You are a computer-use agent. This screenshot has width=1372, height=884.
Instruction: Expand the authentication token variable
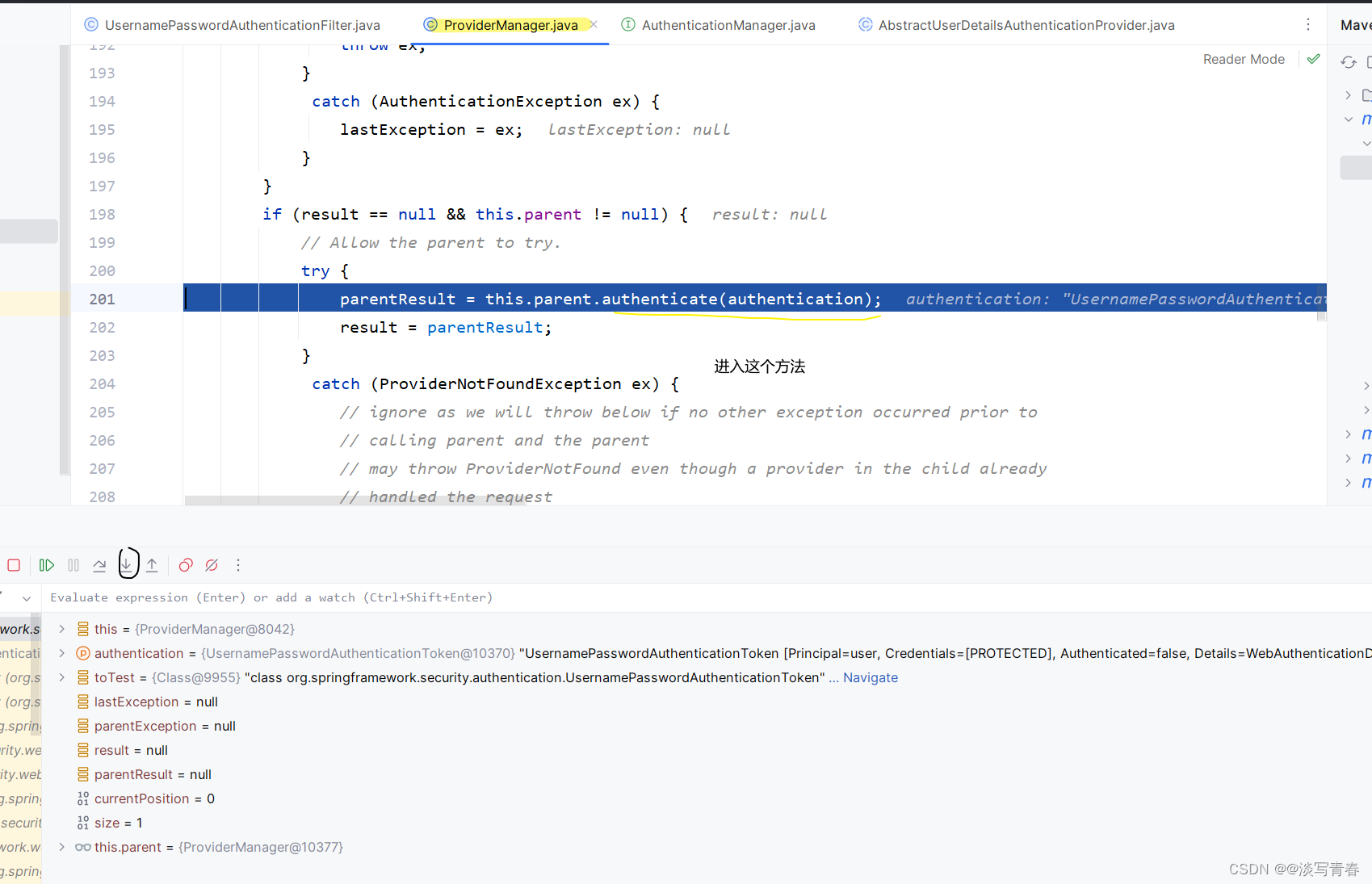(x=62, y=653)
